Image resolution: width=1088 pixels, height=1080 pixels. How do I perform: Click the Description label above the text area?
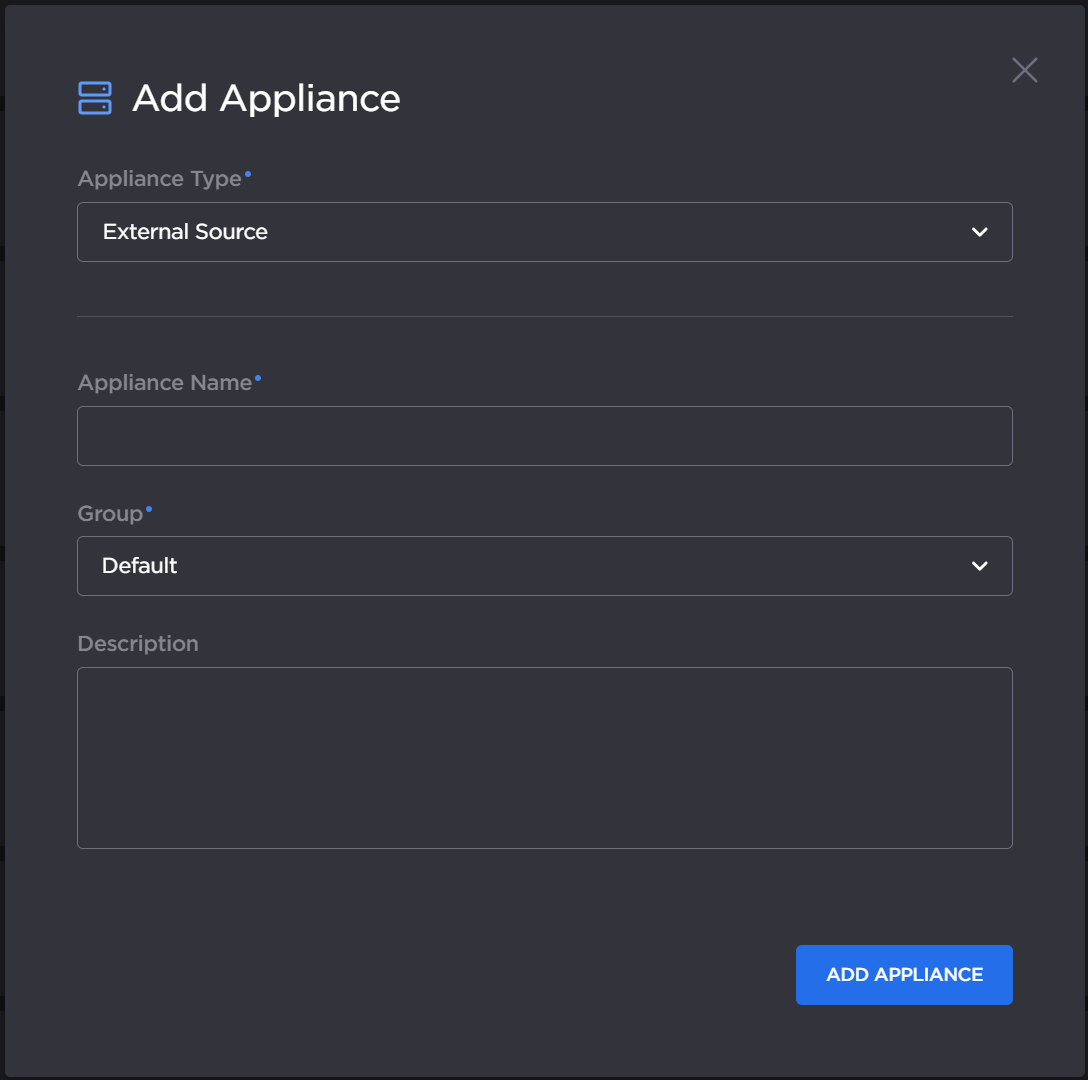137,643
